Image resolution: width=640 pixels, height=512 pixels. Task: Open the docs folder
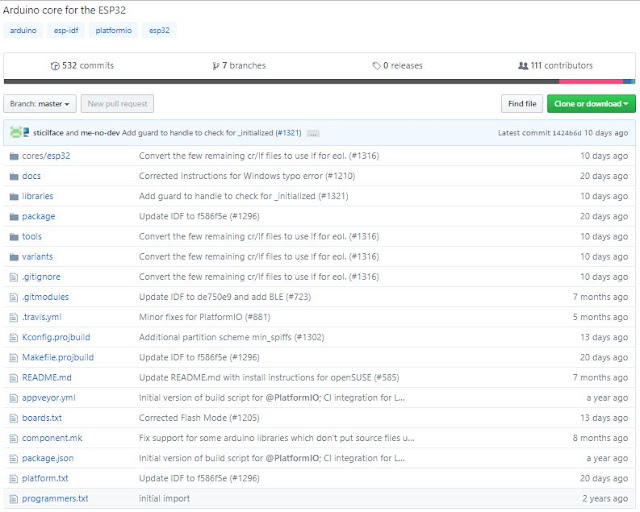click(31, 176)
